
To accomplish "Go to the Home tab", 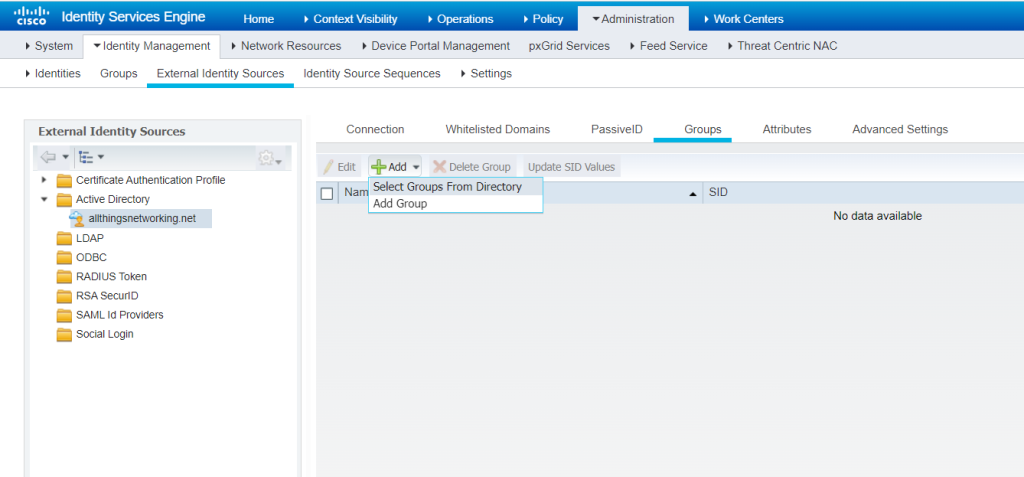I will (x=259, y=19).
